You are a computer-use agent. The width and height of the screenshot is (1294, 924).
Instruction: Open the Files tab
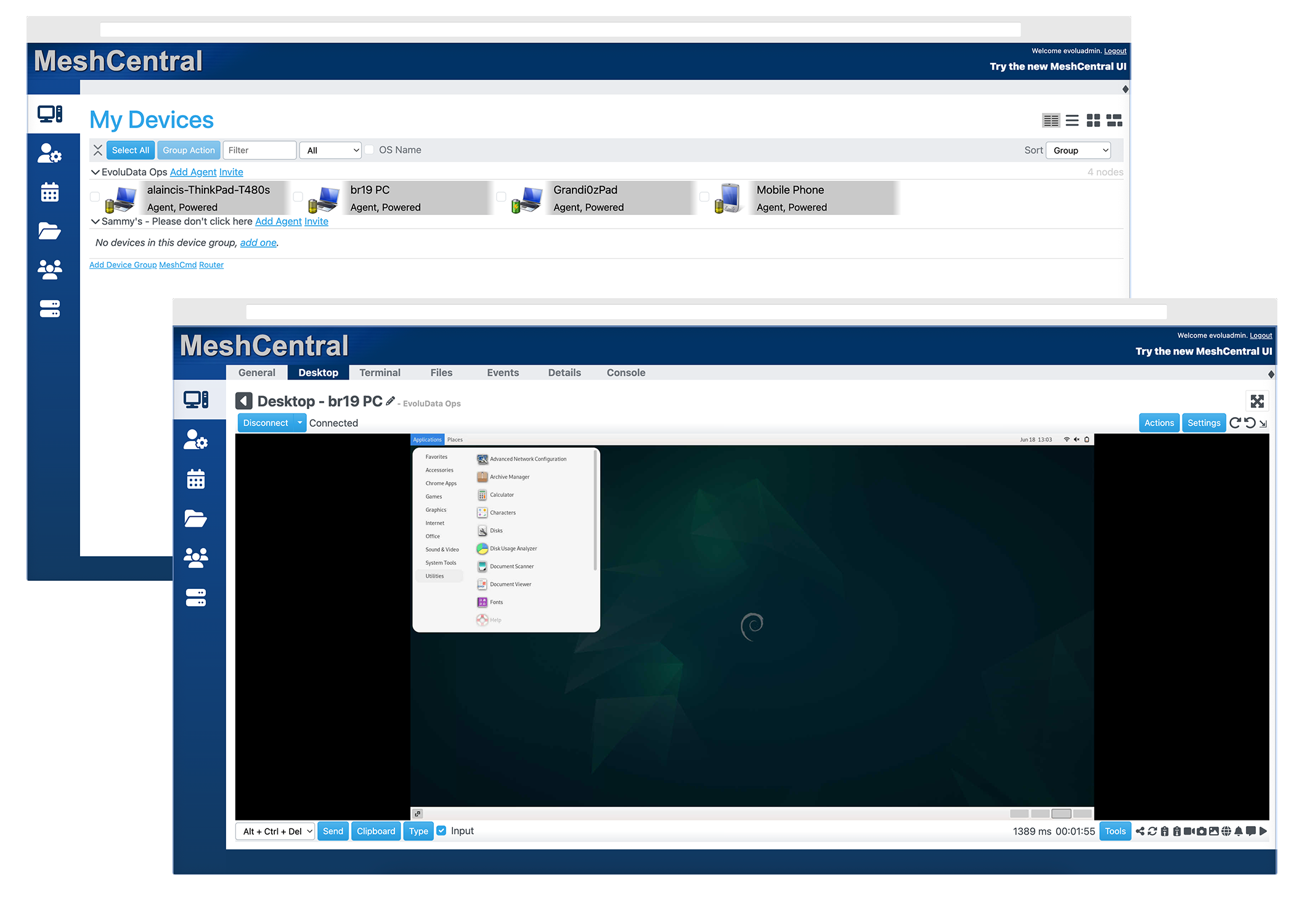(x=441, y=373)
